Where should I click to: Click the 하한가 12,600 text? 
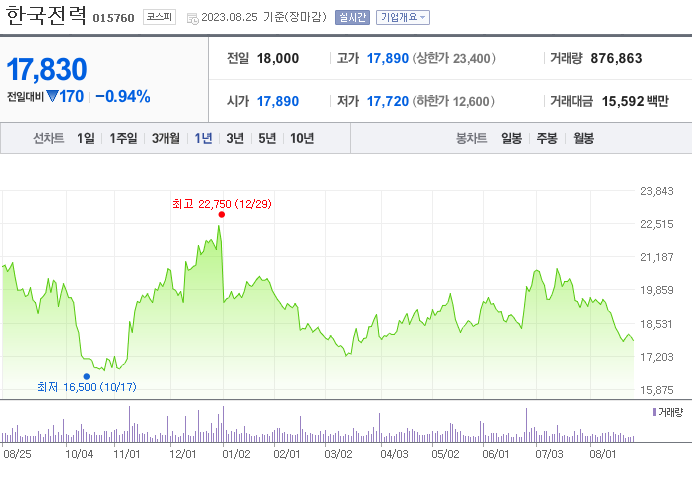454,101
